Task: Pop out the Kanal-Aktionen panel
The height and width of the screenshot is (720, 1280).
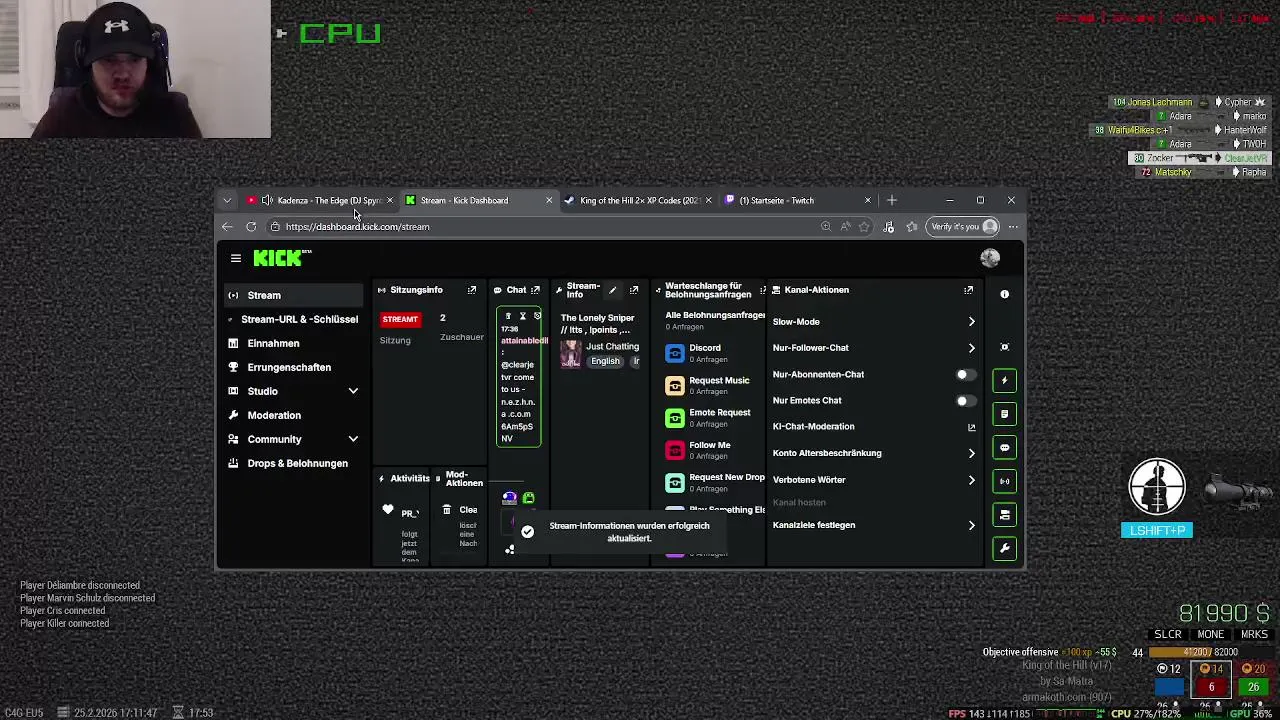Action: (968, 290)
